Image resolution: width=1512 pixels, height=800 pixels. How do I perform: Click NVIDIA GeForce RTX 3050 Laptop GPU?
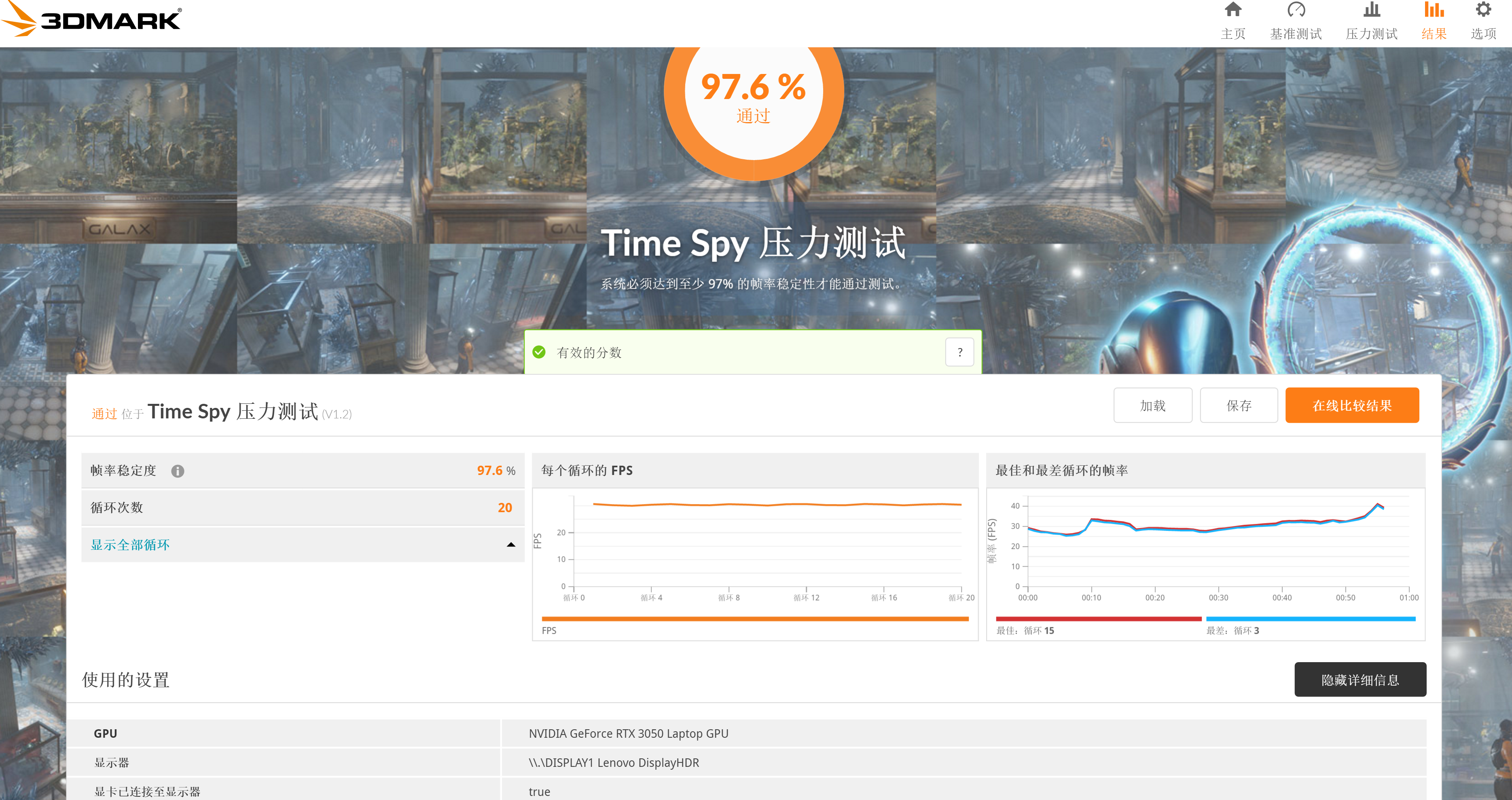(628, 734)
